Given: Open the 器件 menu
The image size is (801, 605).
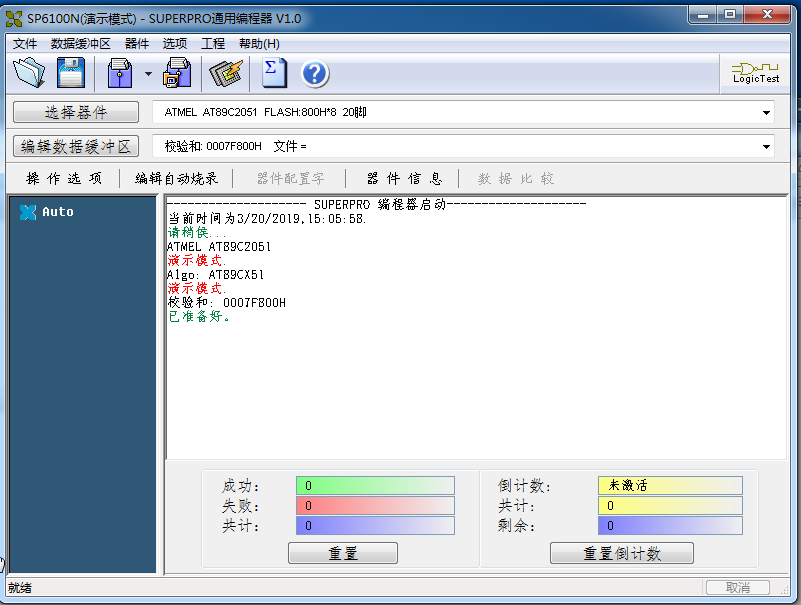Looking at the screenshot, I should [137, 44].
